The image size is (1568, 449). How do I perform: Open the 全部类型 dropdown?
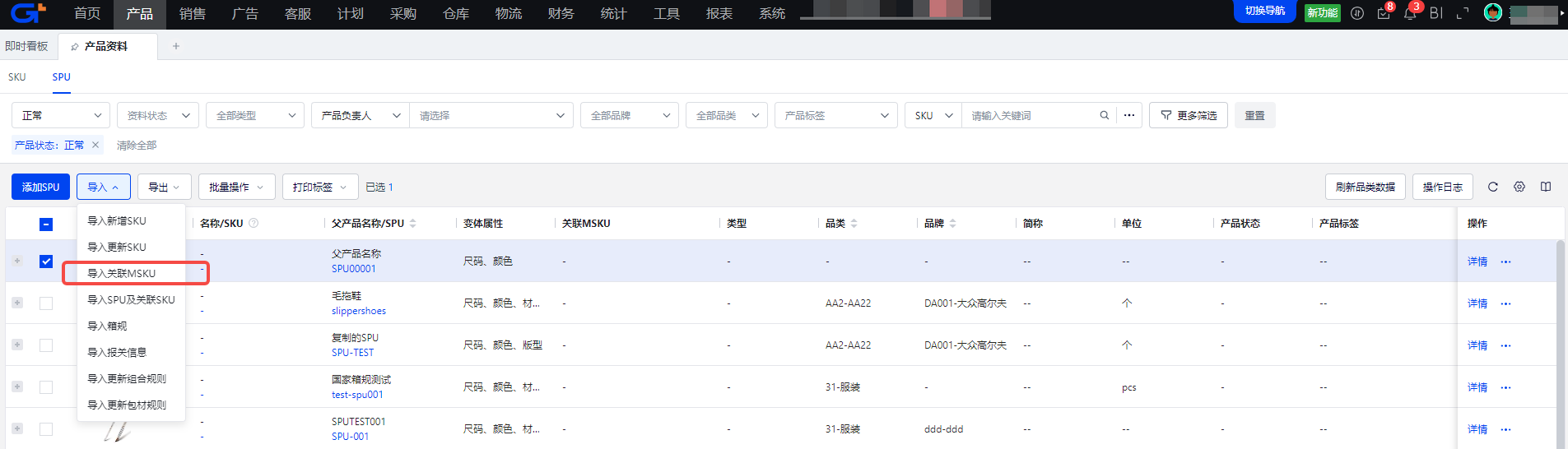coord(255,115)
